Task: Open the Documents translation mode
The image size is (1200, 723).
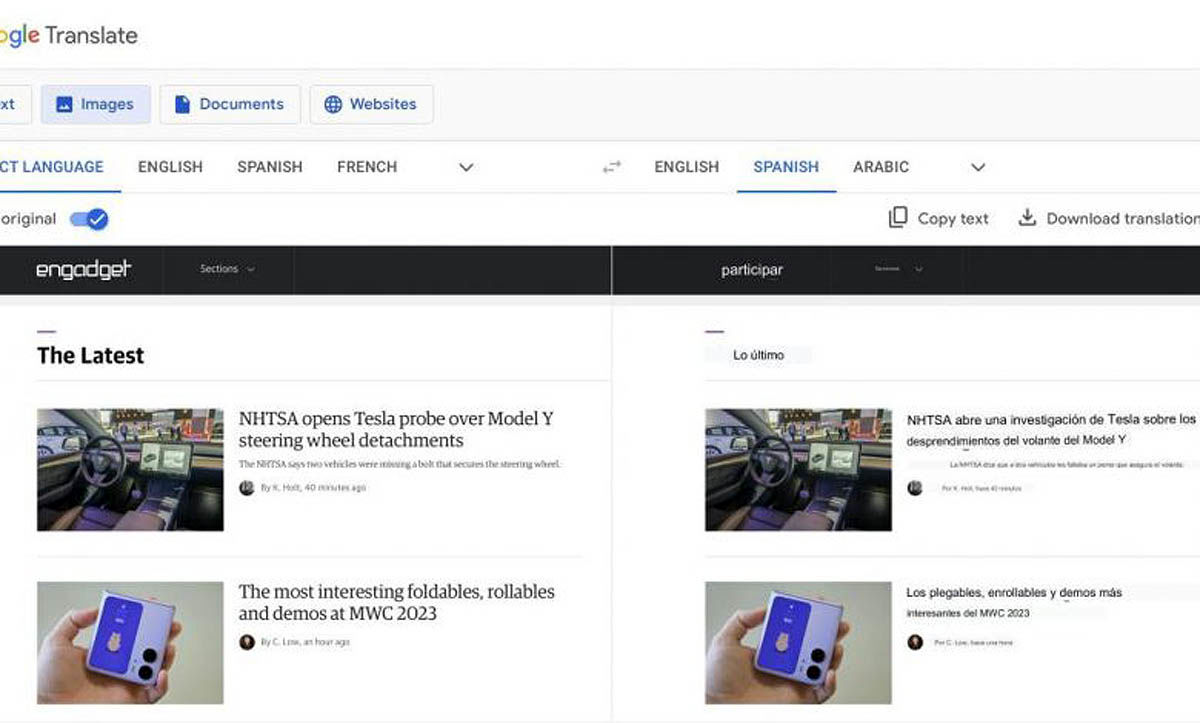Action: tap(229, 104)
